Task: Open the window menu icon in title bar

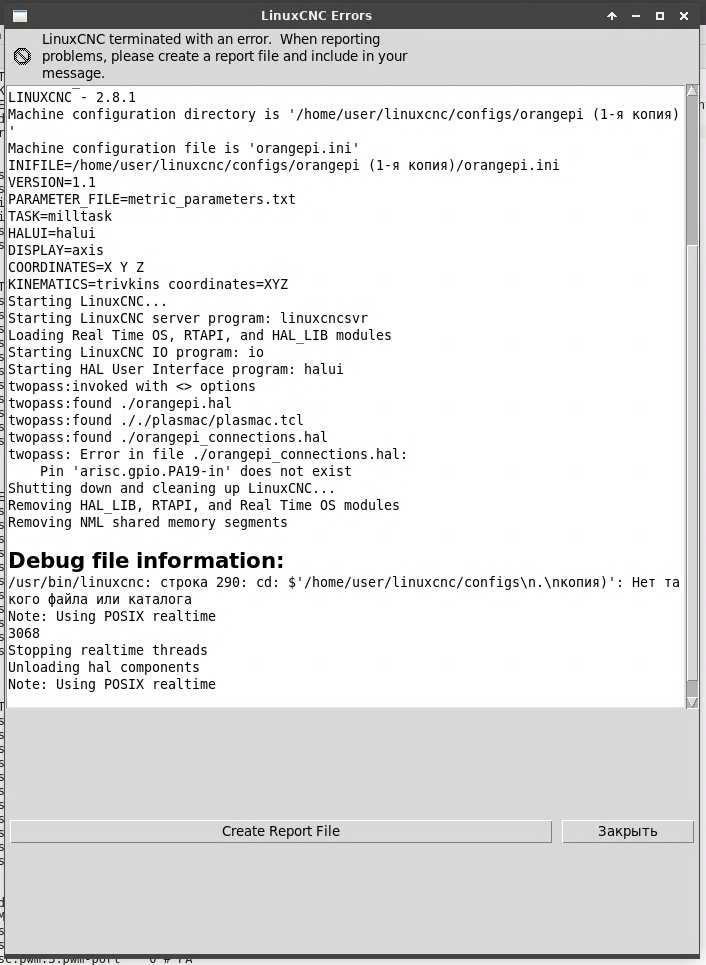Action: 20,16
